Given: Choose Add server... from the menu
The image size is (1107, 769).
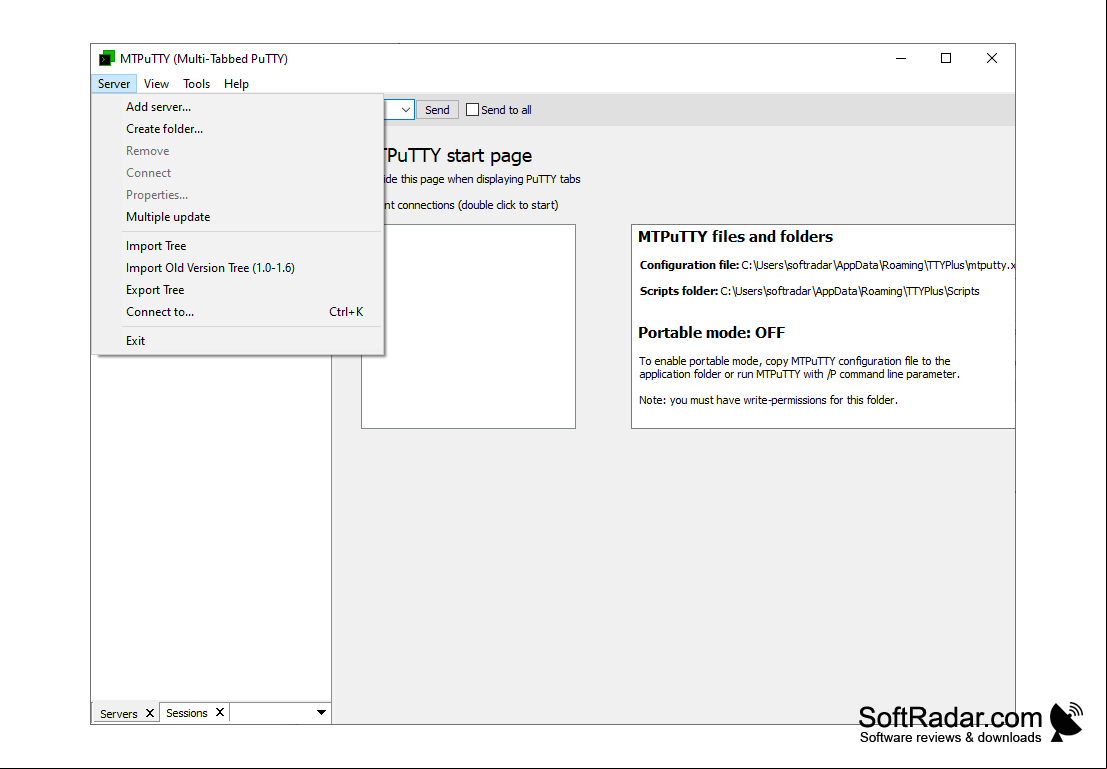Looking at the screenshot, I should click(238, 107).
